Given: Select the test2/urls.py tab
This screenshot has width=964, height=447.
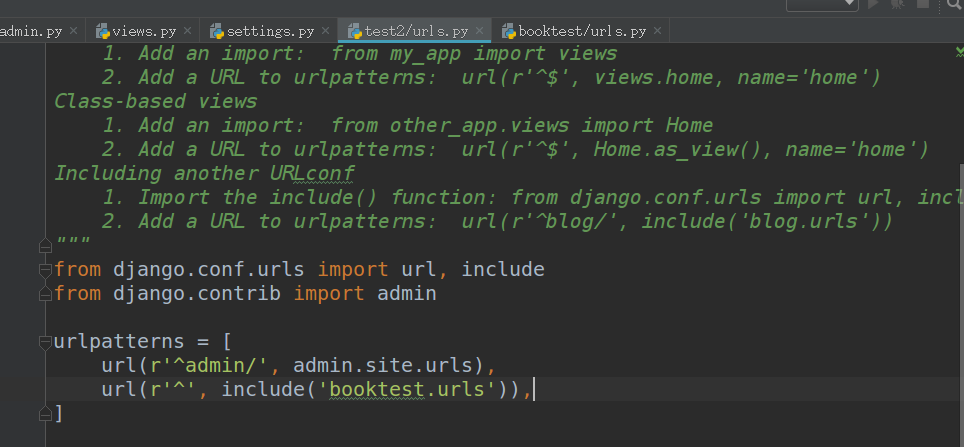Looking at the screenshot, I should 416,31.
